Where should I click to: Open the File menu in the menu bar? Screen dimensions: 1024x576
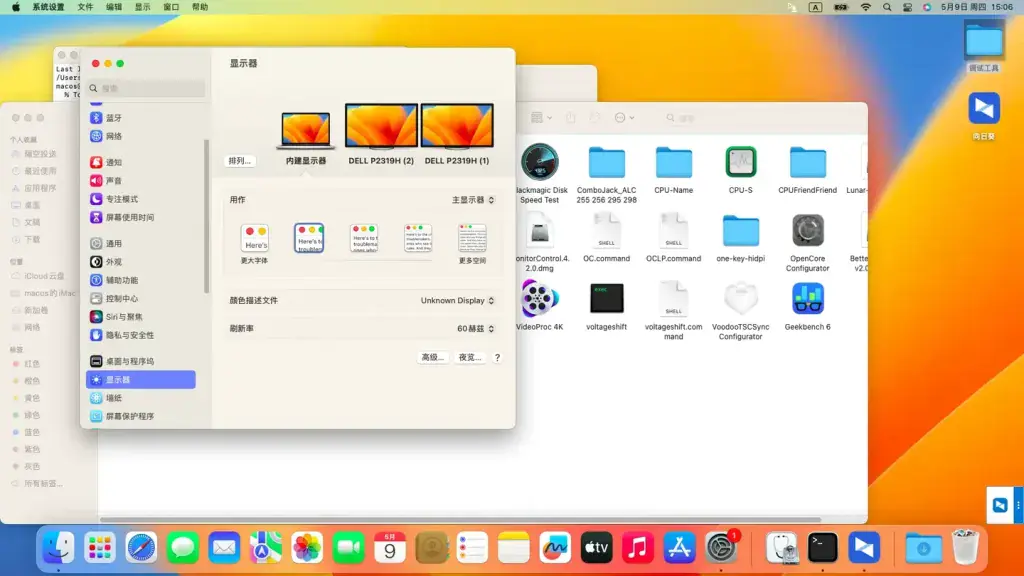(x=86, y=7)
